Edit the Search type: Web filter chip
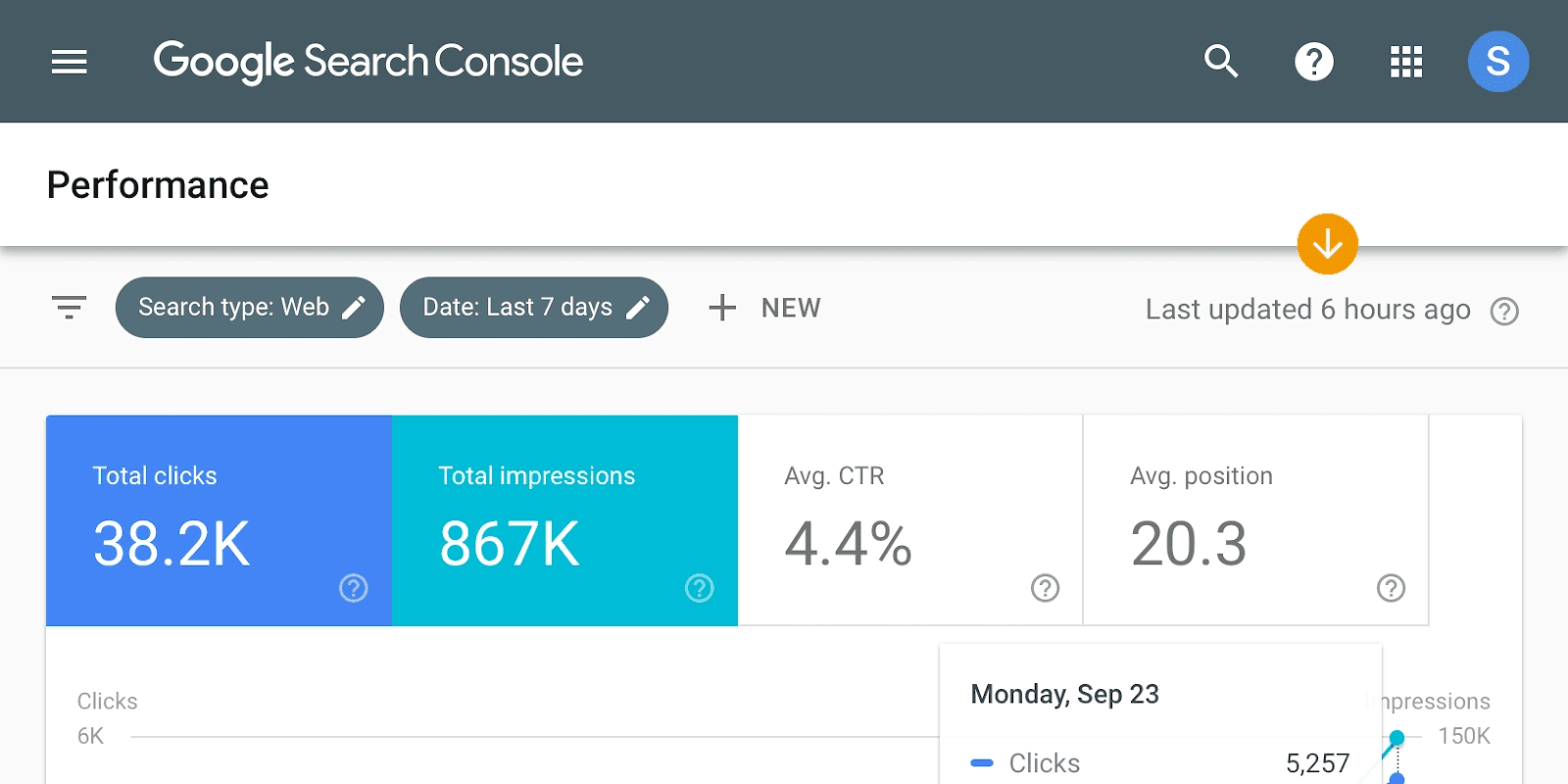 pyautogui.click(x=249, y=308)
